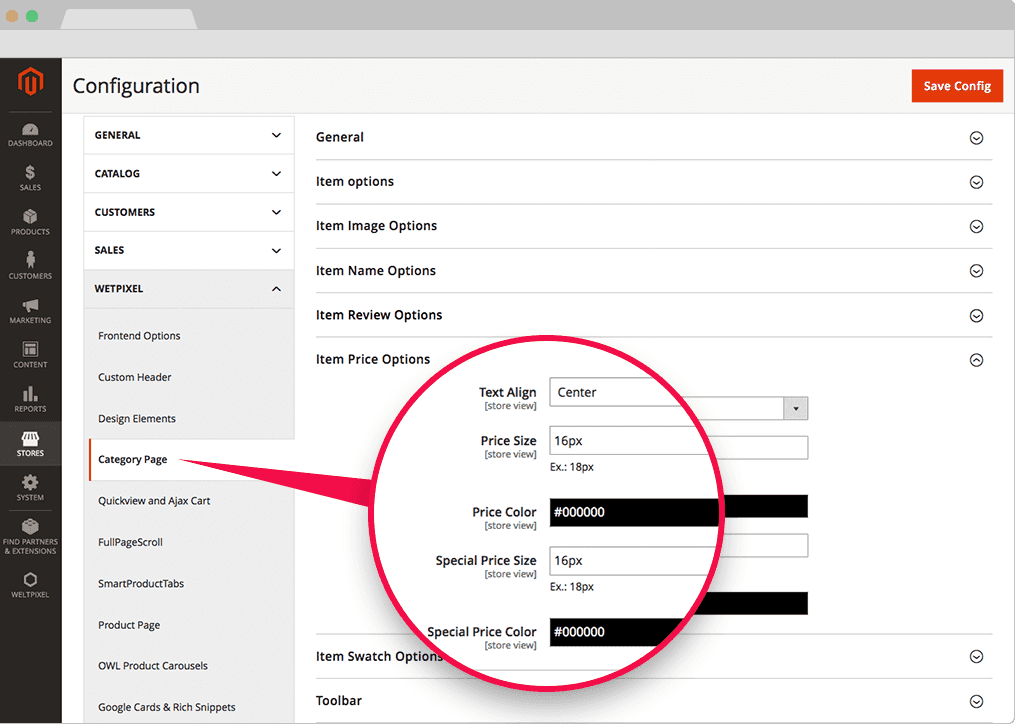Open the Text Align dropdown
The image size is (1015, 724).
click(x=796, y=408)
